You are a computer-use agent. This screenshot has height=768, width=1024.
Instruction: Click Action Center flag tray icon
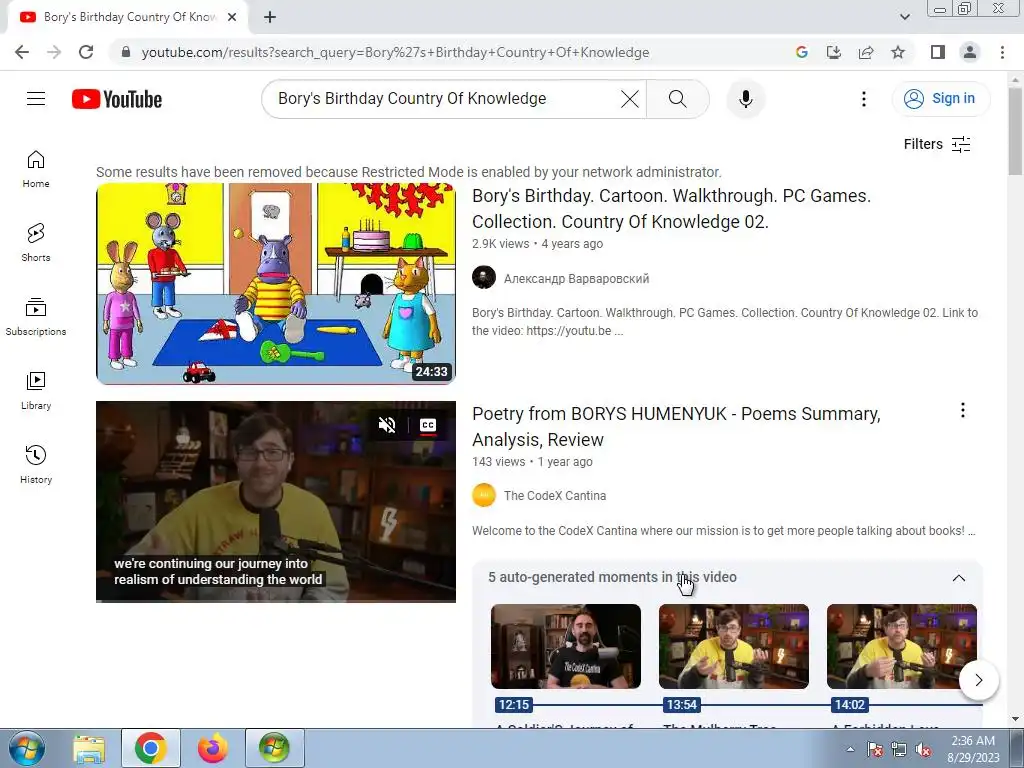(874, 750)
